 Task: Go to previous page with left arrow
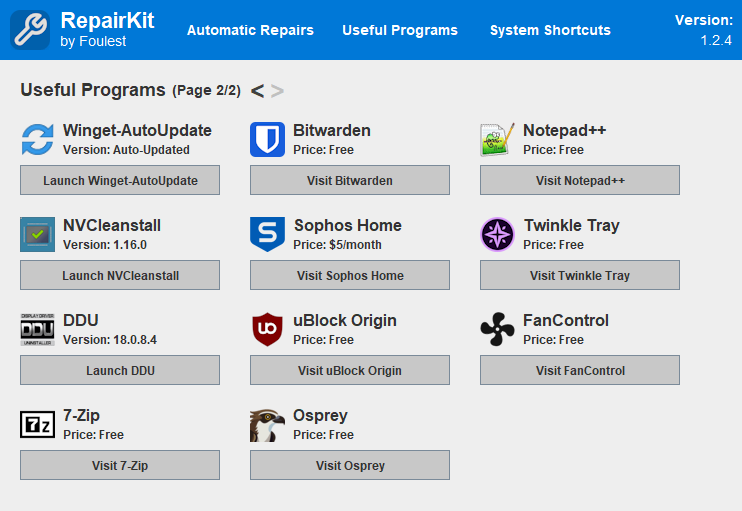pyautogui.click(x=257, y=91)
